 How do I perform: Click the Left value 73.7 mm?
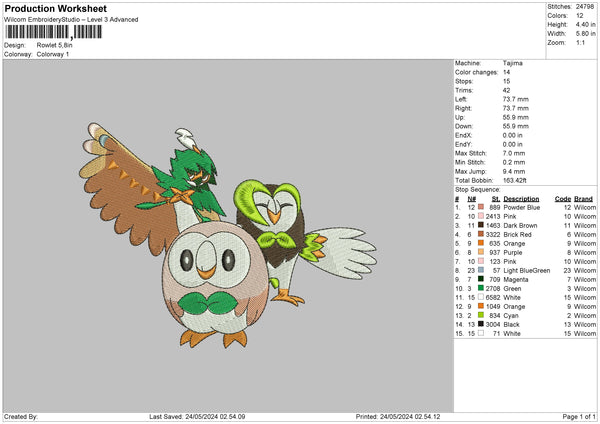[x=515, y=99]
